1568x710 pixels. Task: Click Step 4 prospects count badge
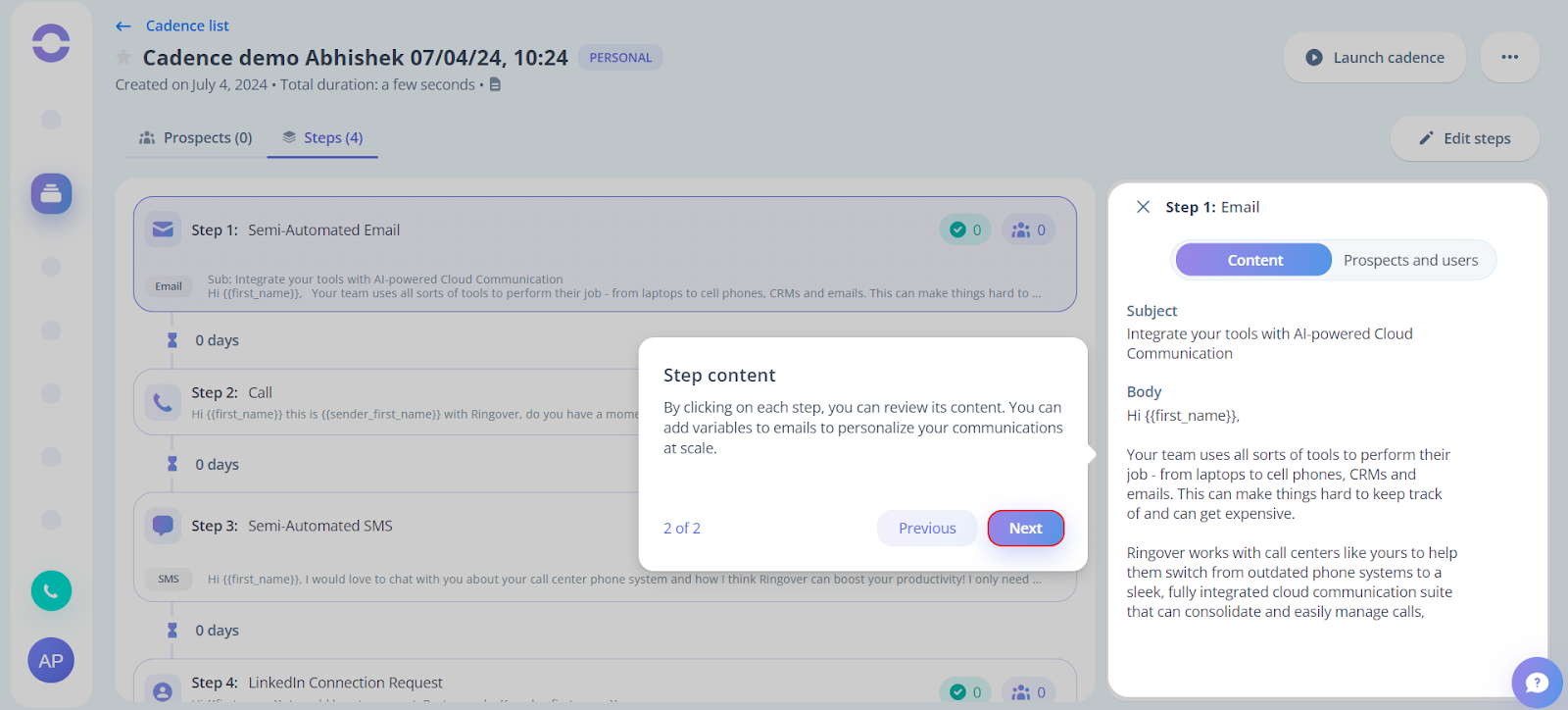(x=1029, y=691)
